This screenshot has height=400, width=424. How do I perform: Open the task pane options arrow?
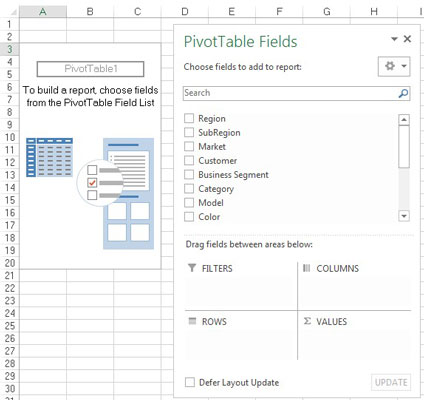394,39
